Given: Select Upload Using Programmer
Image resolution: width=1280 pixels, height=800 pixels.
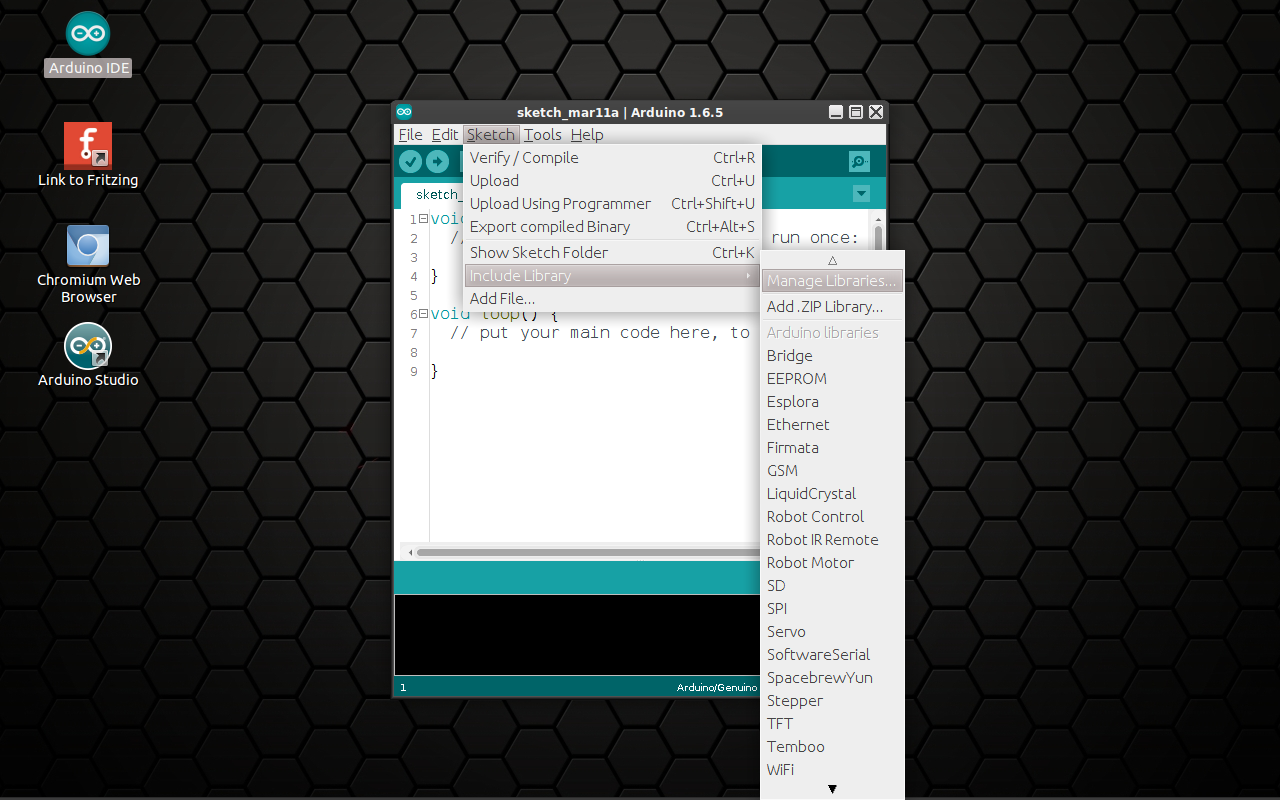Looking at the screenshot, I should [x=612, y=204].
